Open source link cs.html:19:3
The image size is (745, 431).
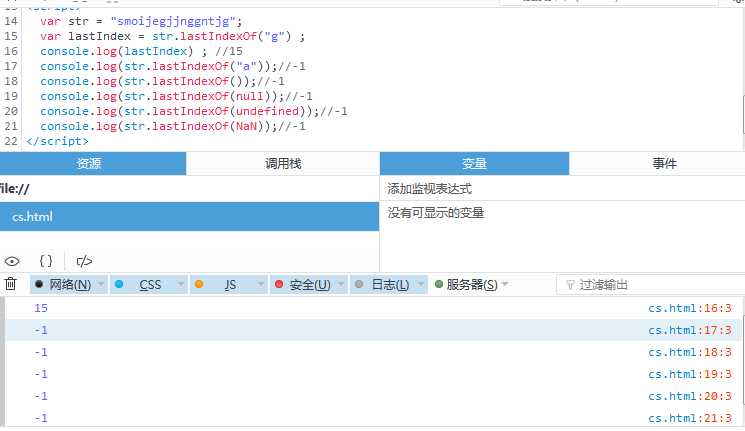tap(690, 374)
